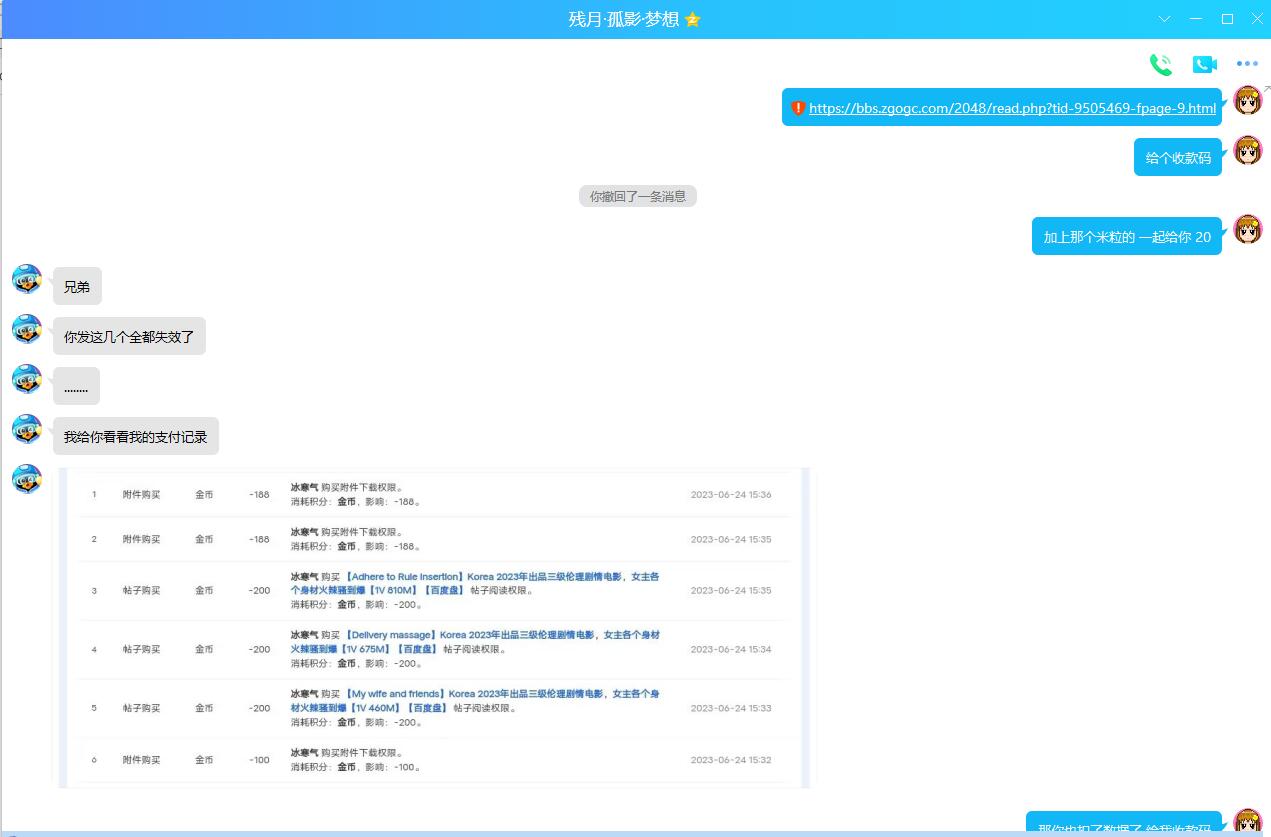Click the '你撤回了一条消息' recall notice
The height and width of the screenshot is (837, 1271).
(637, 196)
